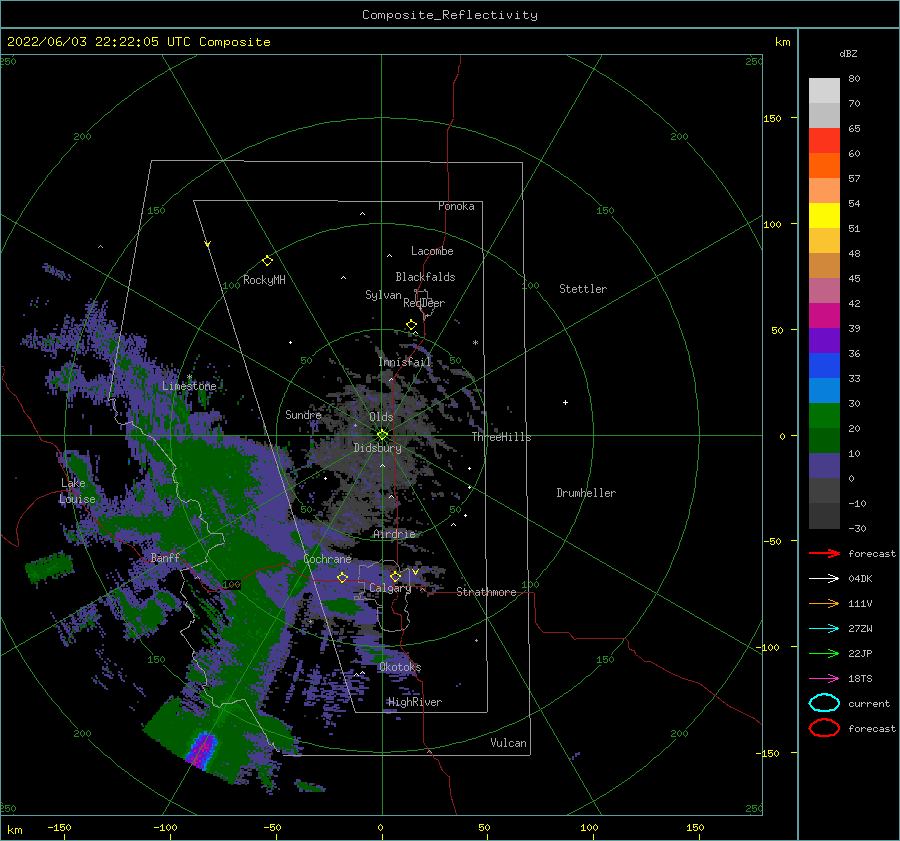Click the asterisk marker above Limestone

click(189, 377)
